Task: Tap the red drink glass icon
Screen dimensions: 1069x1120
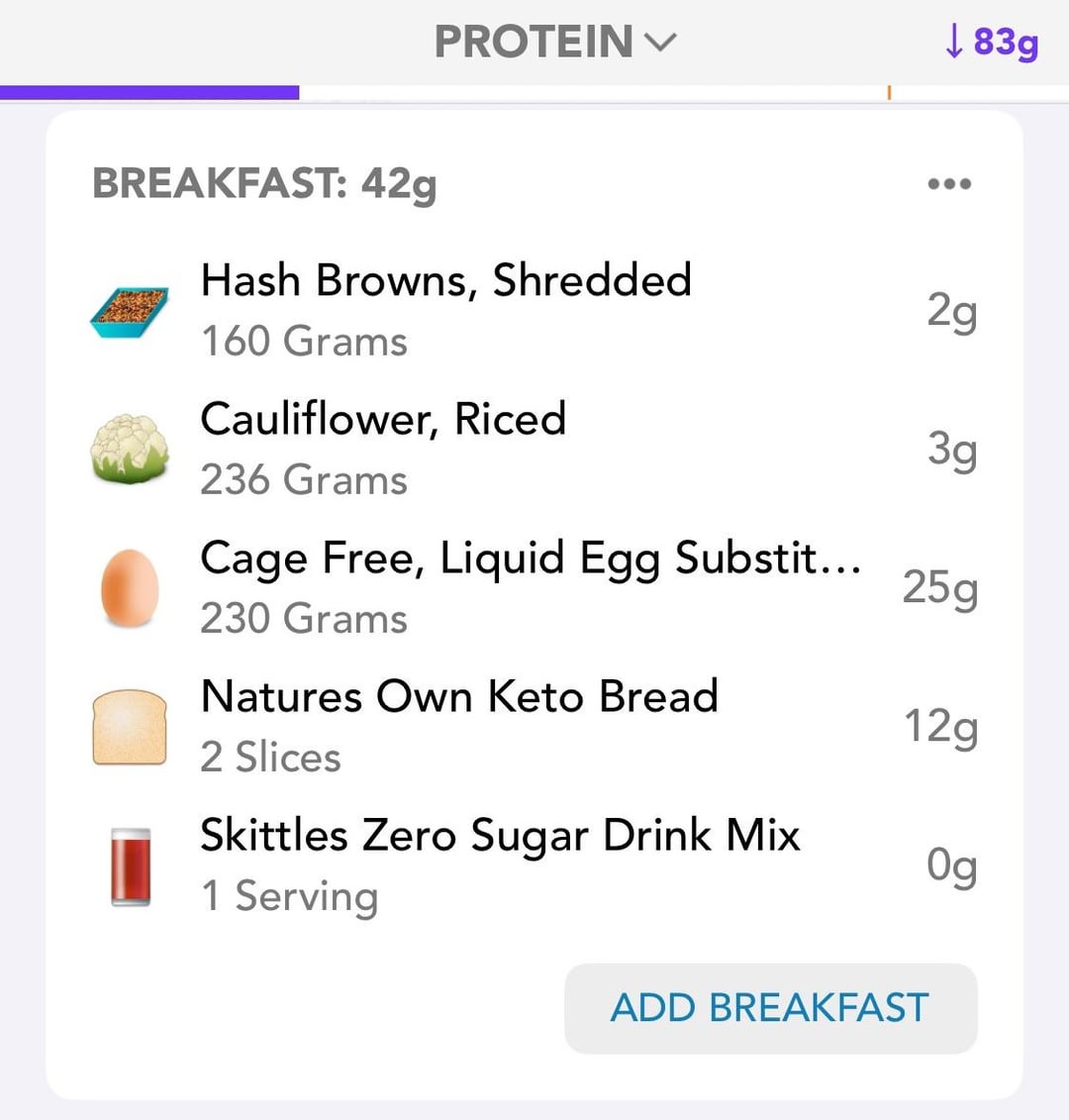Action: point(131,866)
